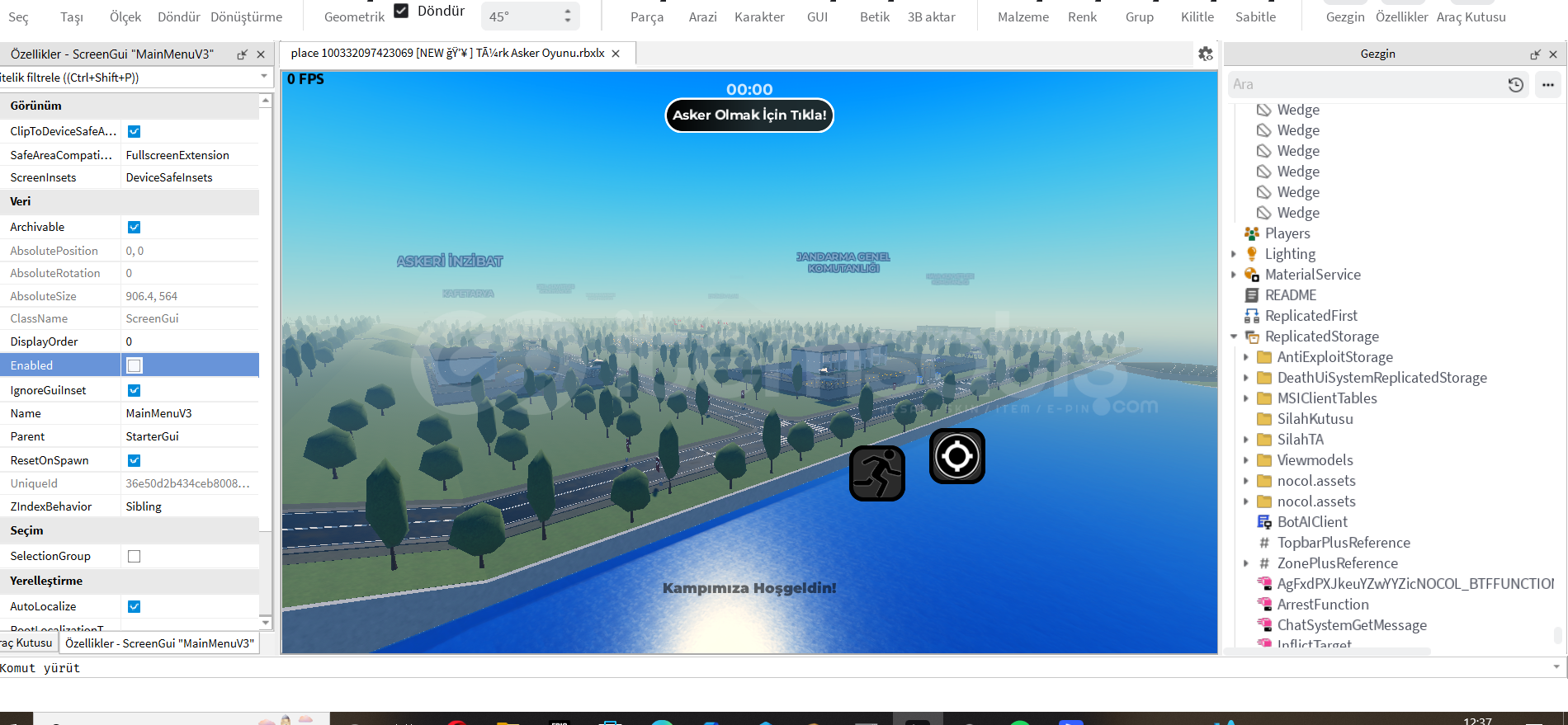Expand the ZonePlusReference node arrow
This screenshot has width=1568, height=725.
point(1246,563)
